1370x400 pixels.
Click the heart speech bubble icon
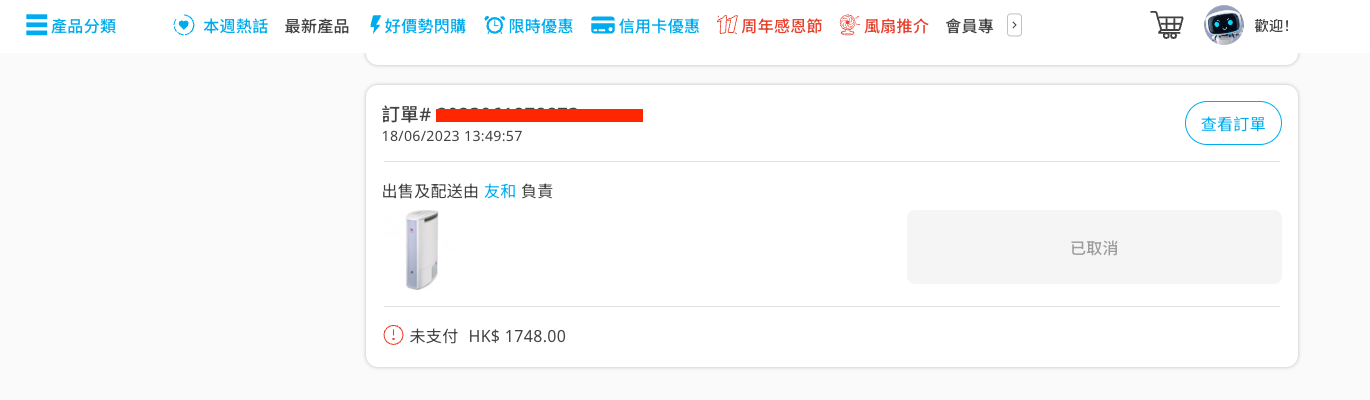(184, 26)
